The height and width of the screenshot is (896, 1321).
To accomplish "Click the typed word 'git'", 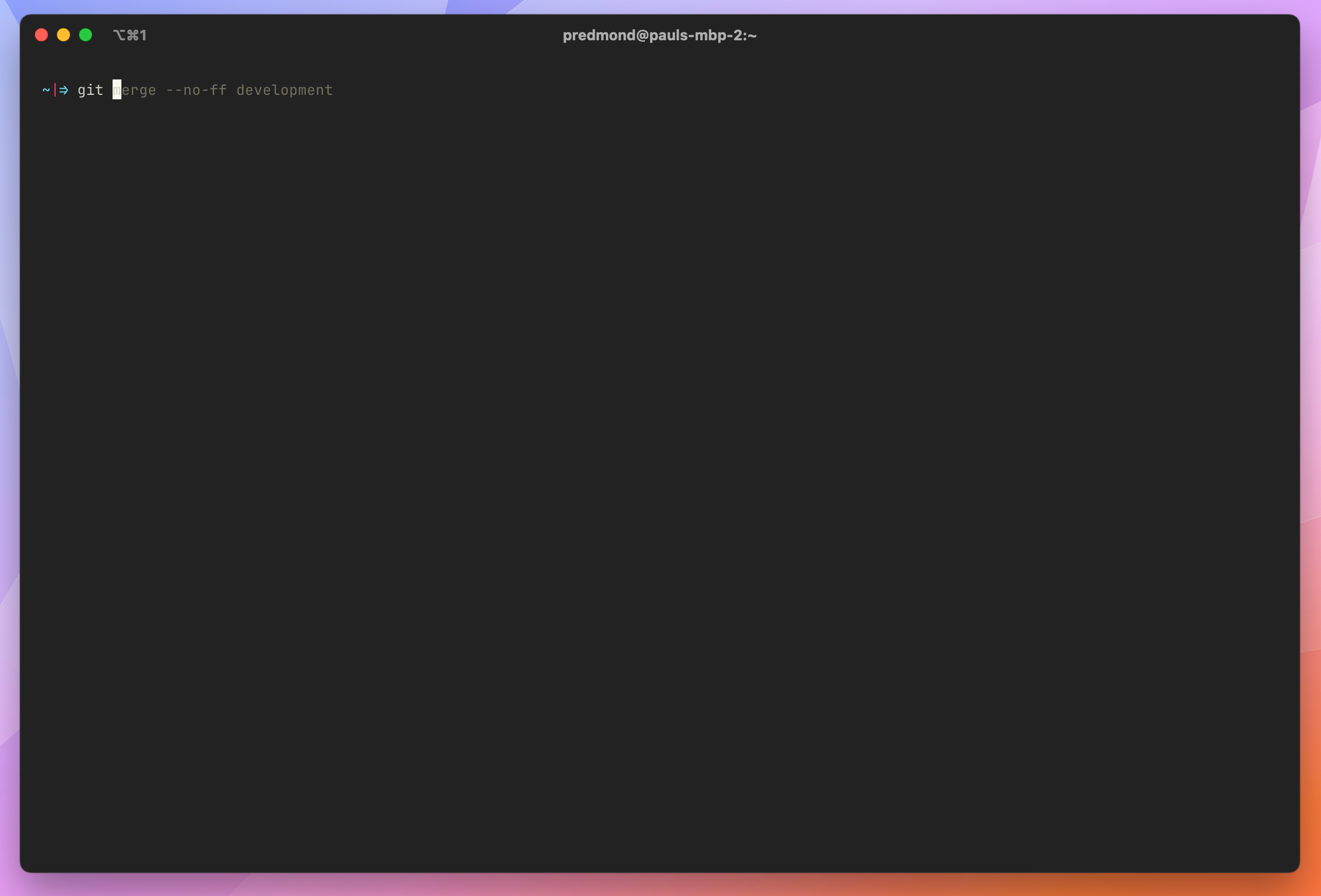I will click(x=90, y=90).
